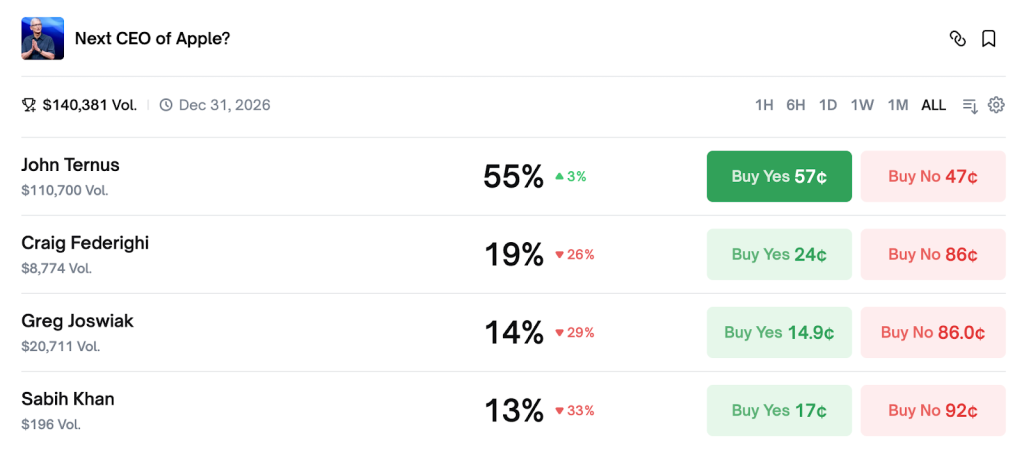
Task: Buy Yes on Sabih Khan at 17¢
Action: click(x=779, y=410)
